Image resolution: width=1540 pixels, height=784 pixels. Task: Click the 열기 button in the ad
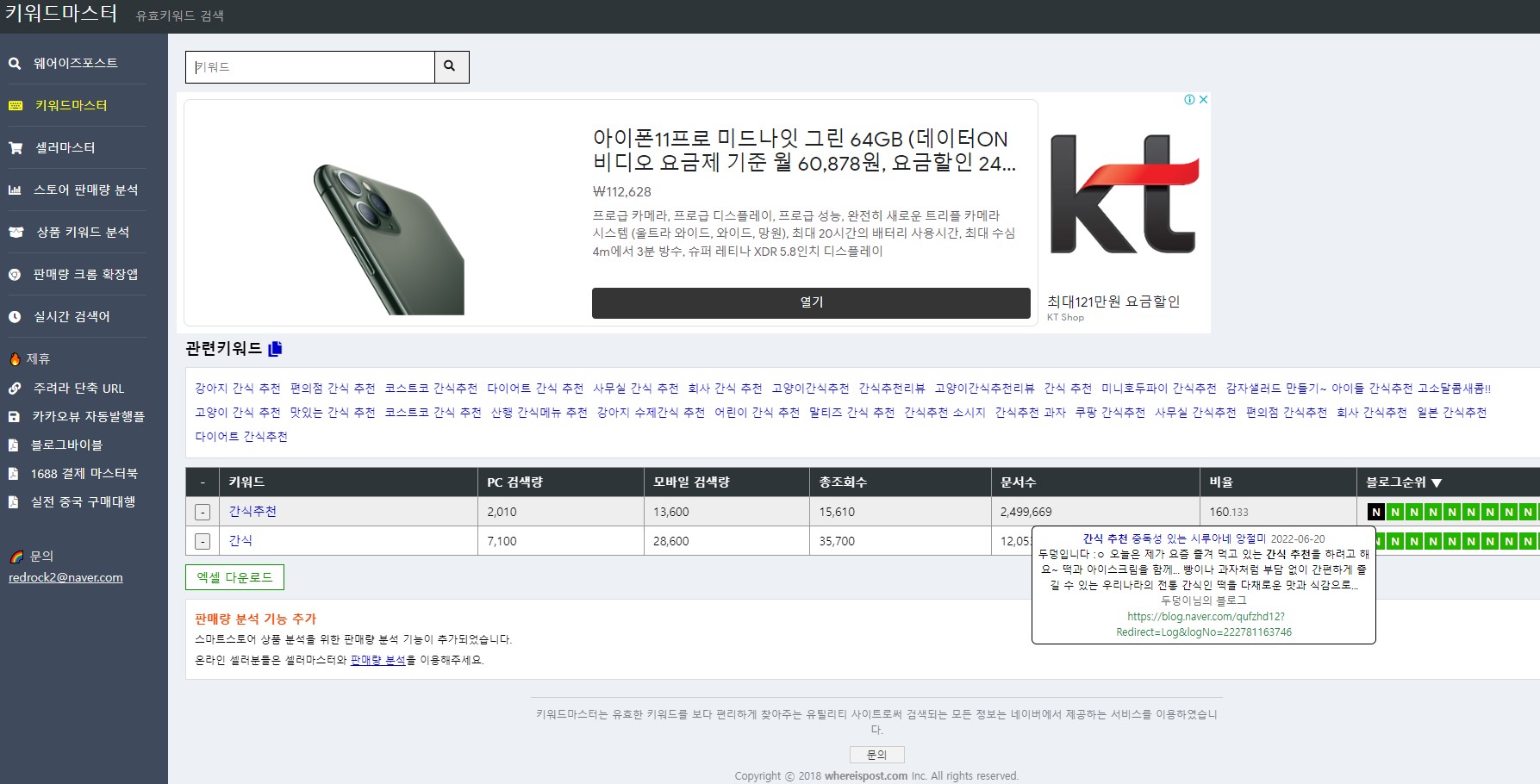(x=811, y=303)
